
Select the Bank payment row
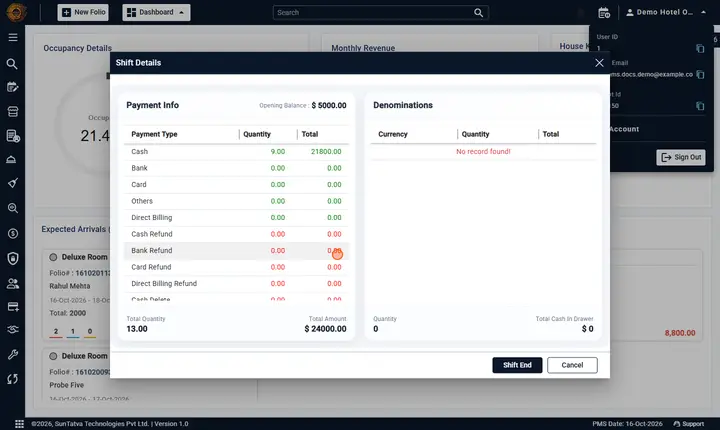tap(236, 168)
